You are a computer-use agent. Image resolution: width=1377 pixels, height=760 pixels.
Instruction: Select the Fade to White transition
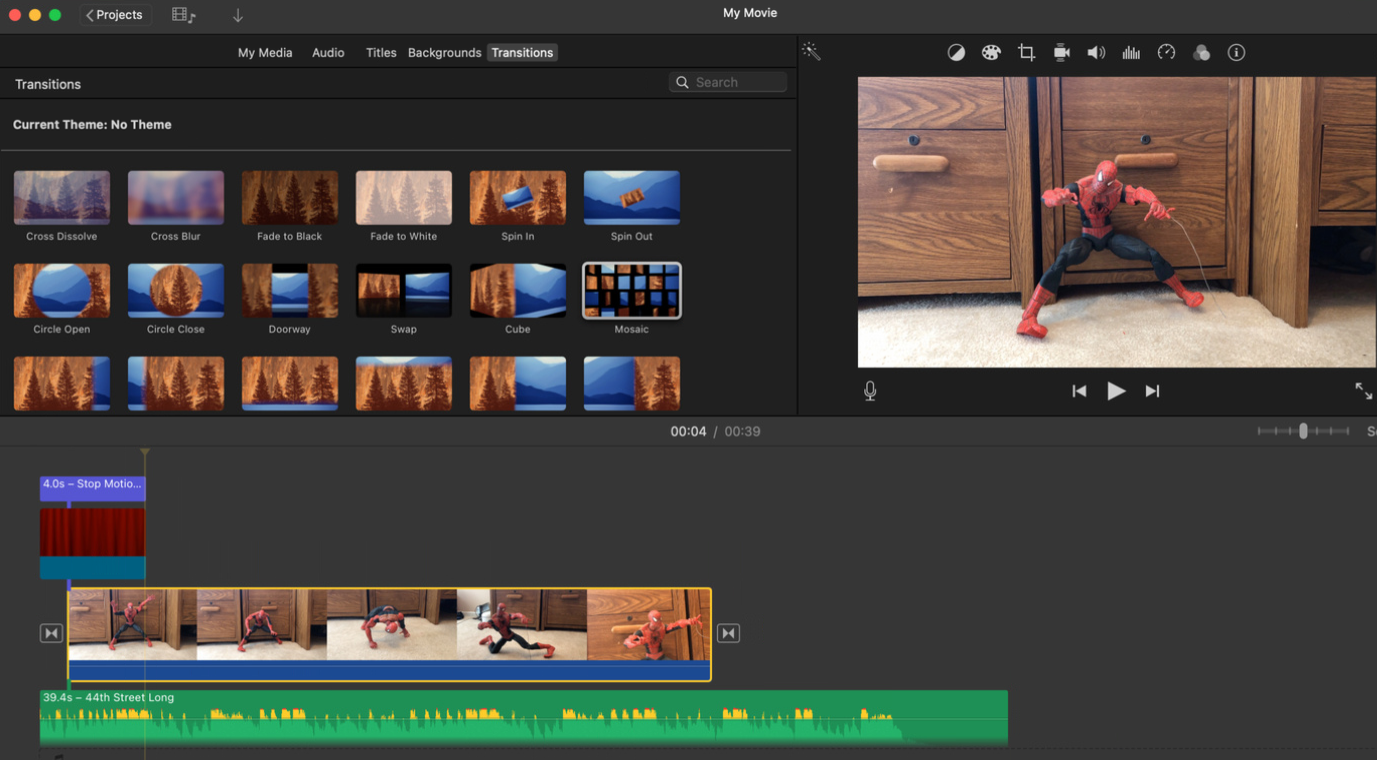(x=404, y=198)
